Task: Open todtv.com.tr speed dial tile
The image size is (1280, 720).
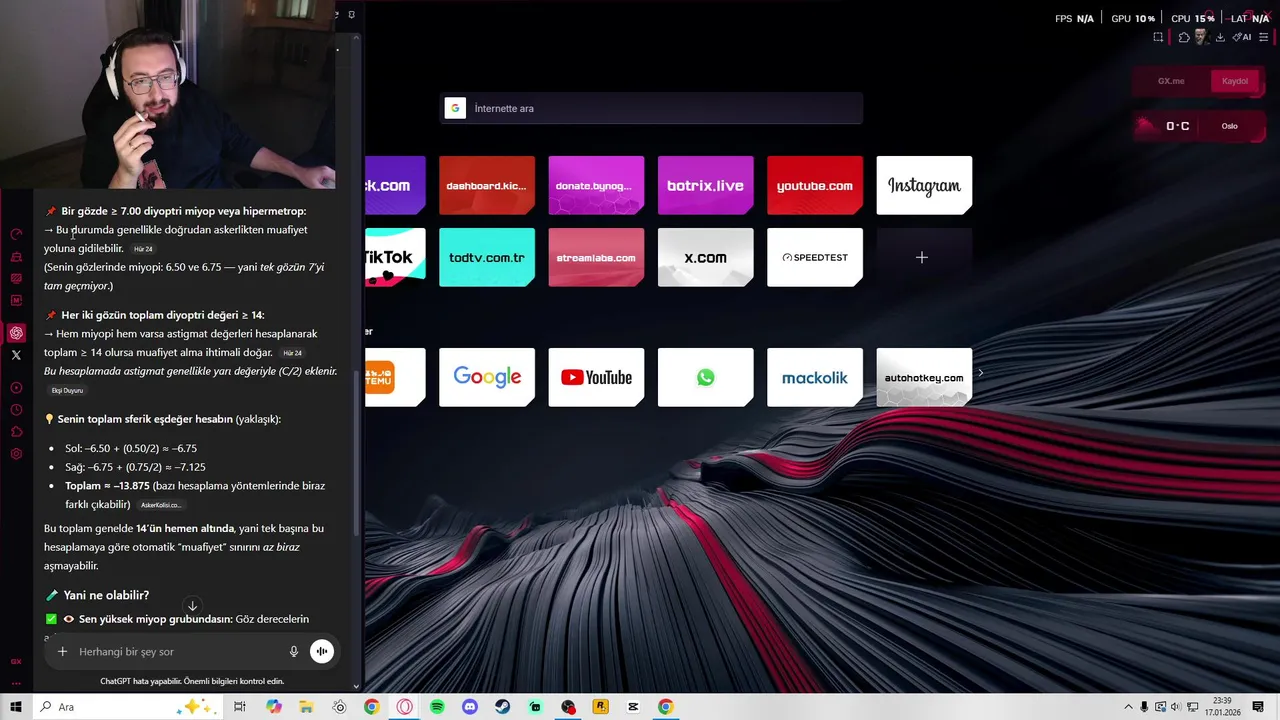Action: click(x=487, y=257)
